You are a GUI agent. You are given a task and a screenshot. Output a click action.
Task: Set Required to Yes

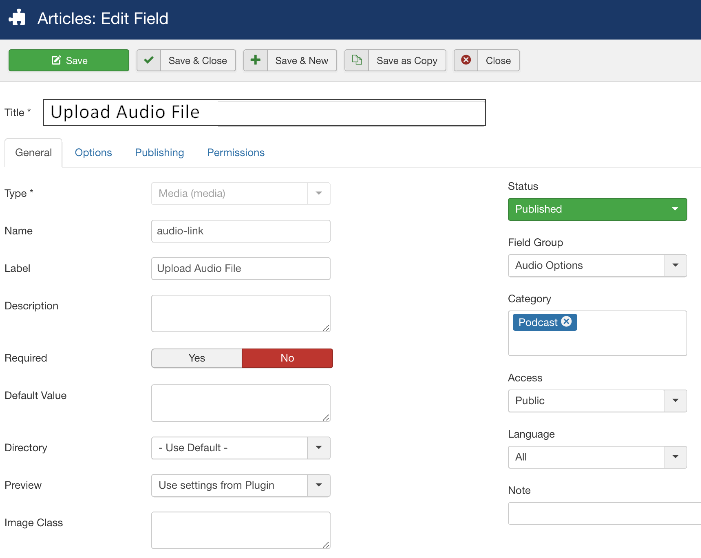tap(196, 358)
